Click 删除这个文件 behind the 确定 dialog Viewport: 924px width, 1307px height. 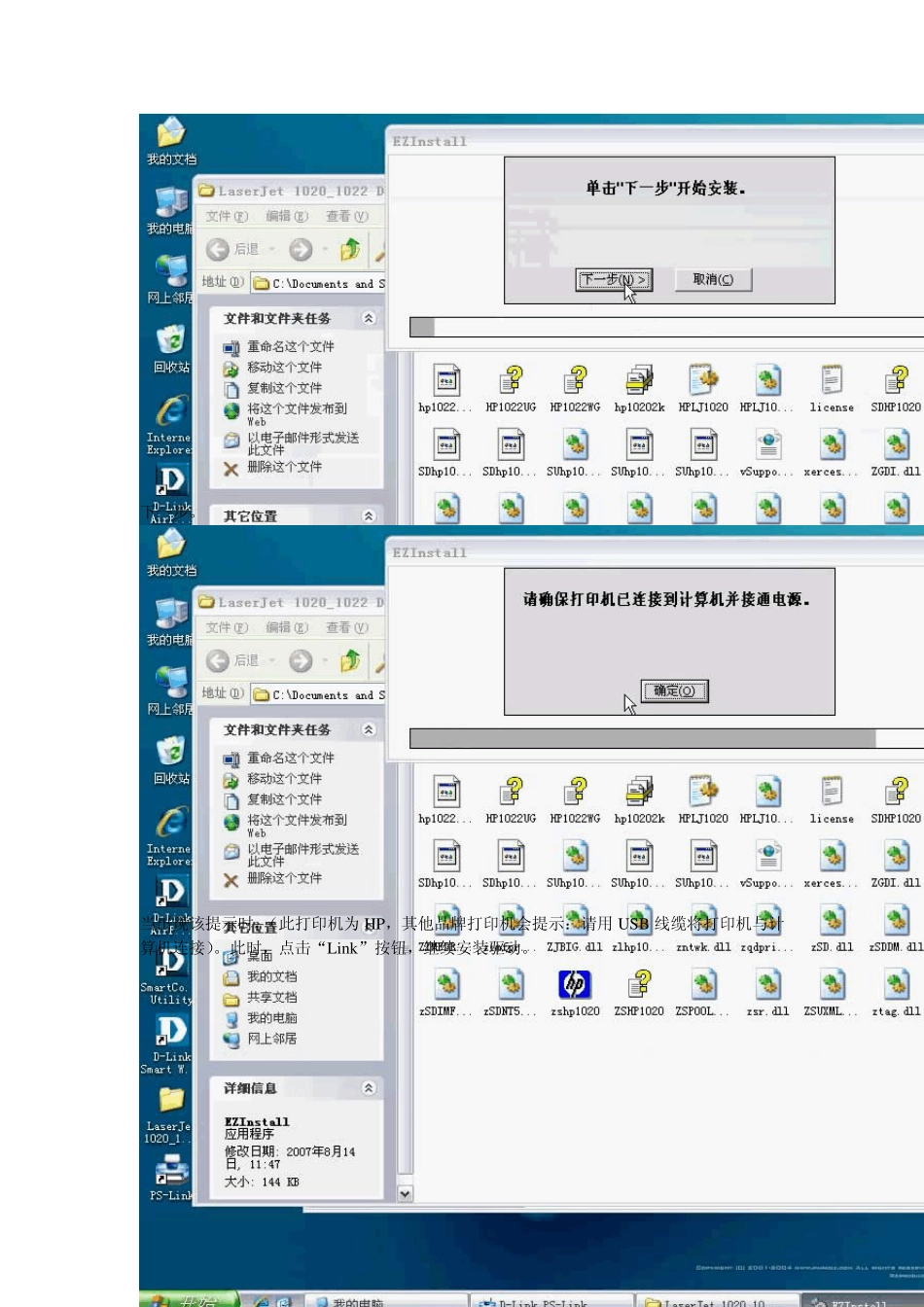tap(273, 878)
